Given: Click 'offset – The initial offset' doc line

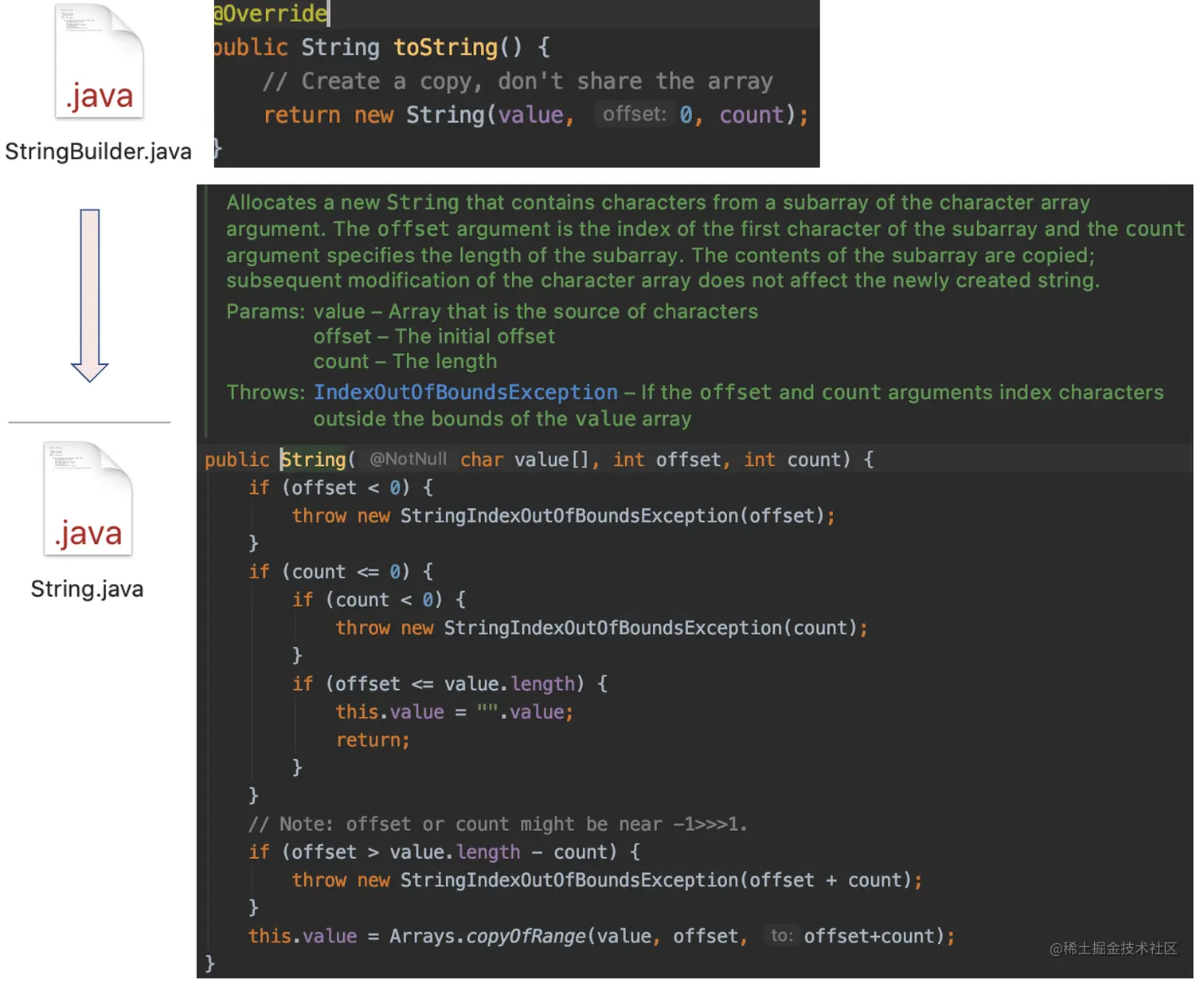Looking at the screenshot, I should pyautogui.click(x=434, y=336).
